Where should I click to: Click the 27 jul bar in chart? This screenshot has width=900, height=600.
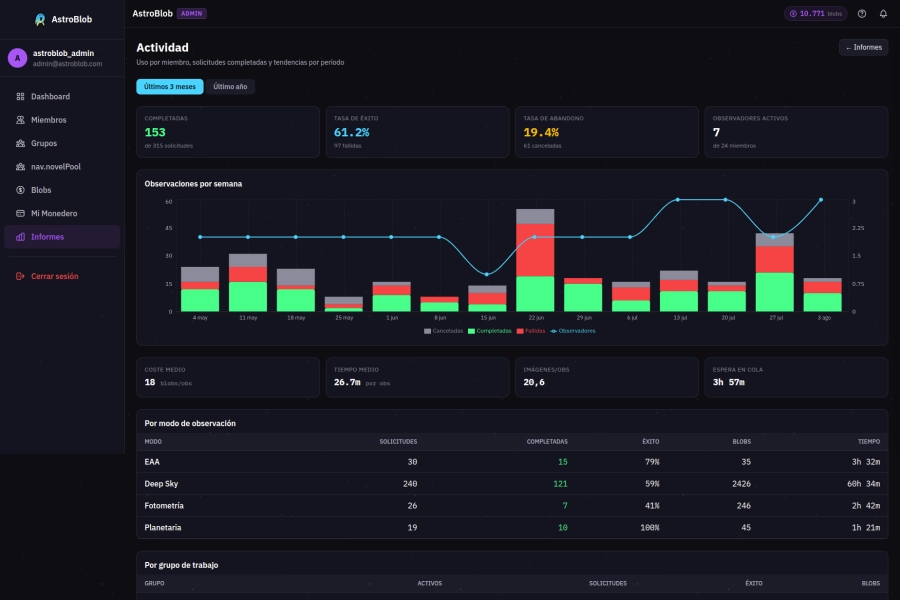tap(774, 273)
